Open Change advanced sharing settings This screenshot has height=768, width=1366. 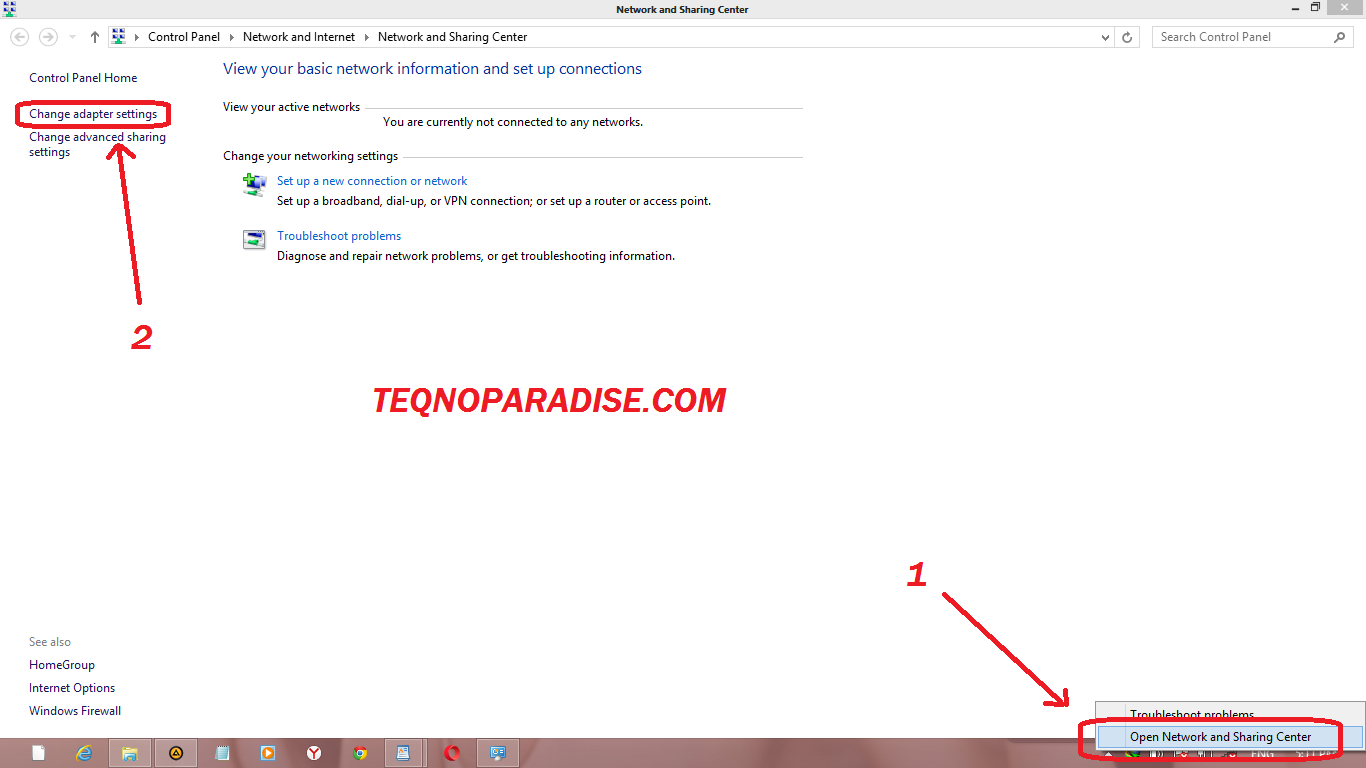click(96, 144)
